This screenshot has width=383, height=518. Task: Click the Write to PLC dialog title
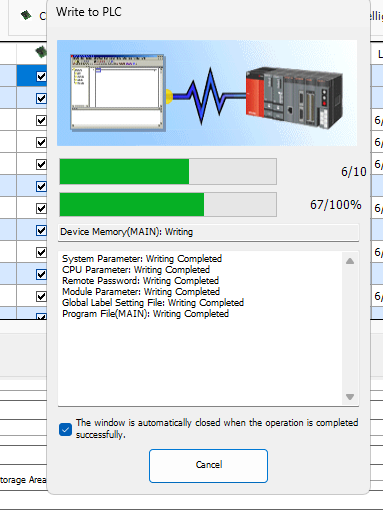(x=89, y=12)
